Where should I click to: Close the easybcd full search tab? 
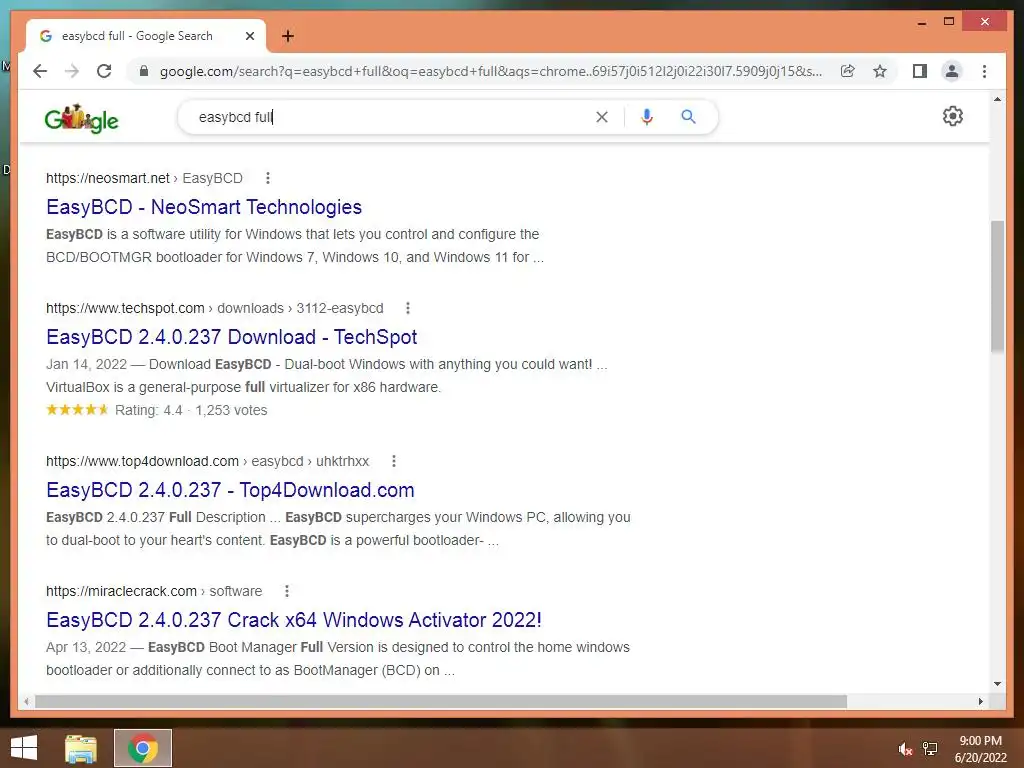point(249,36)
